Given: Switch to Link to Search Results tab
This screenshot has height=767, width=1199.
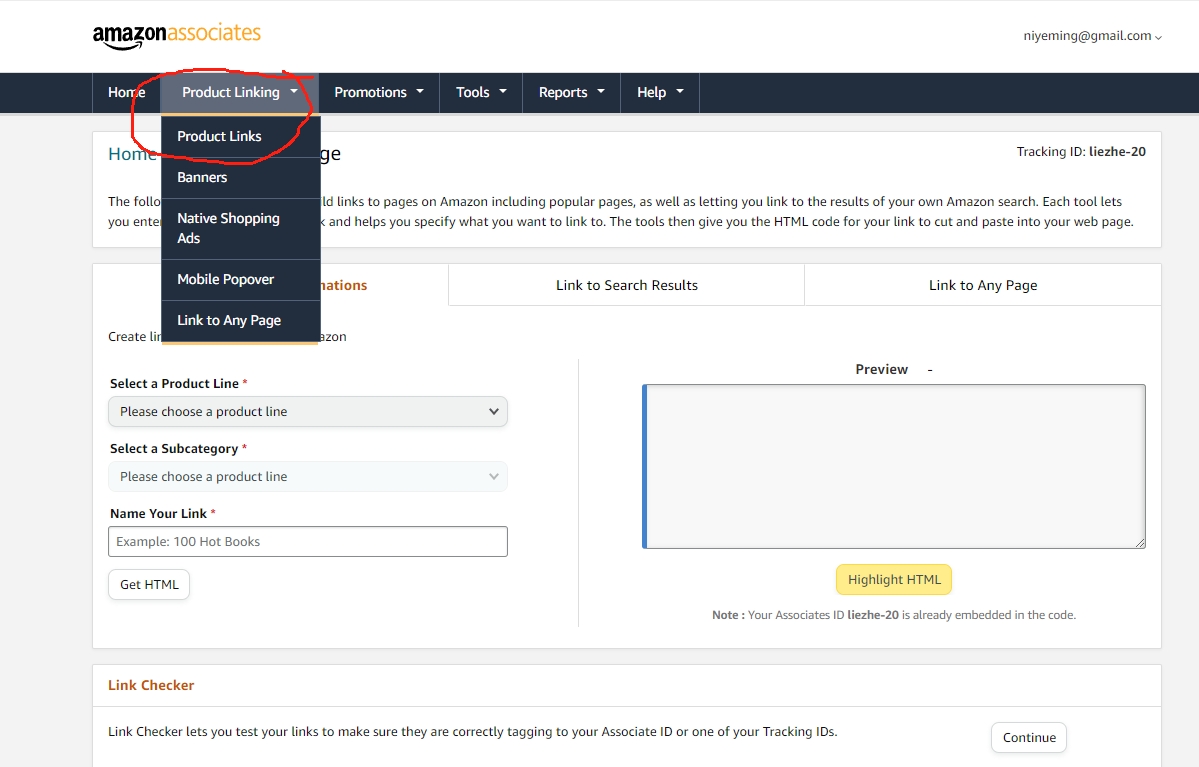Looking at the screenshot, I should pos(626,285).
